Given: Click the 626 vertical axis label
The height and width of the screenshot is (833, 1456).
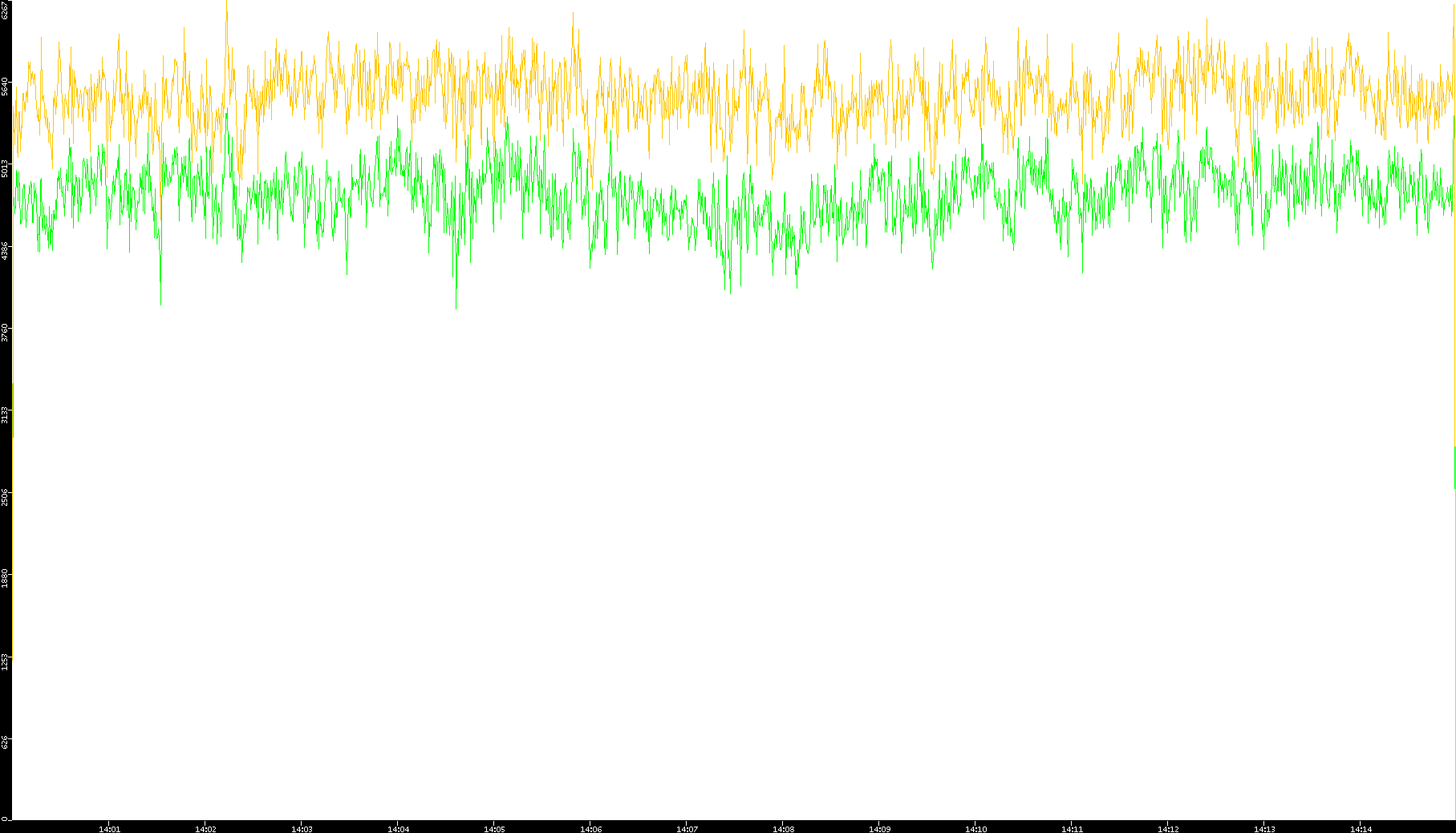Looking at the screenshot, I should 6,742.
